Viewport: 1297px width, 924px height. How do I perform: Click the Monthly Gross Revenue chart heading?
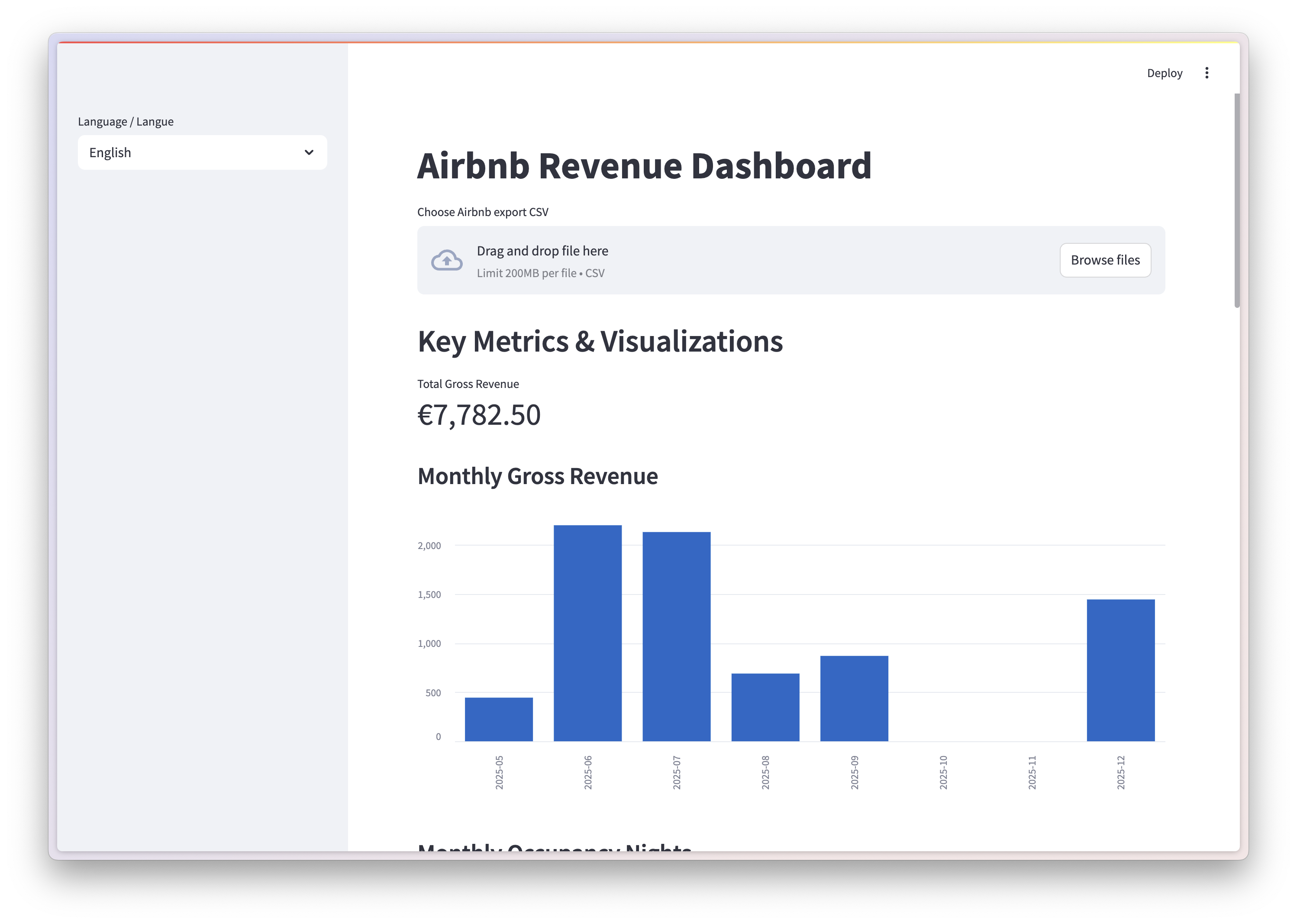(x=537, y=476)
